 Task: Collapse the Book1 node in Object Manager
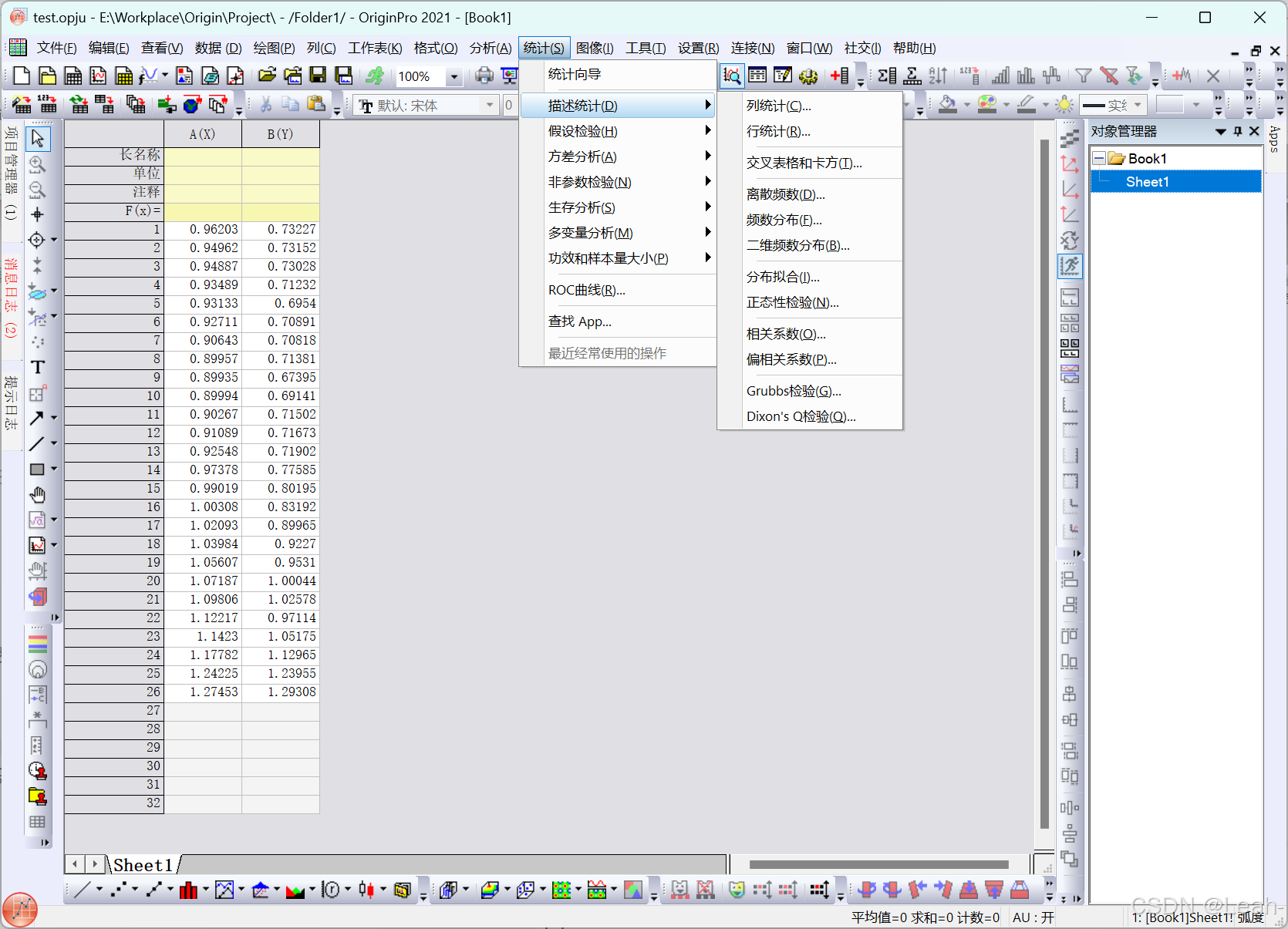(1098, 157)
